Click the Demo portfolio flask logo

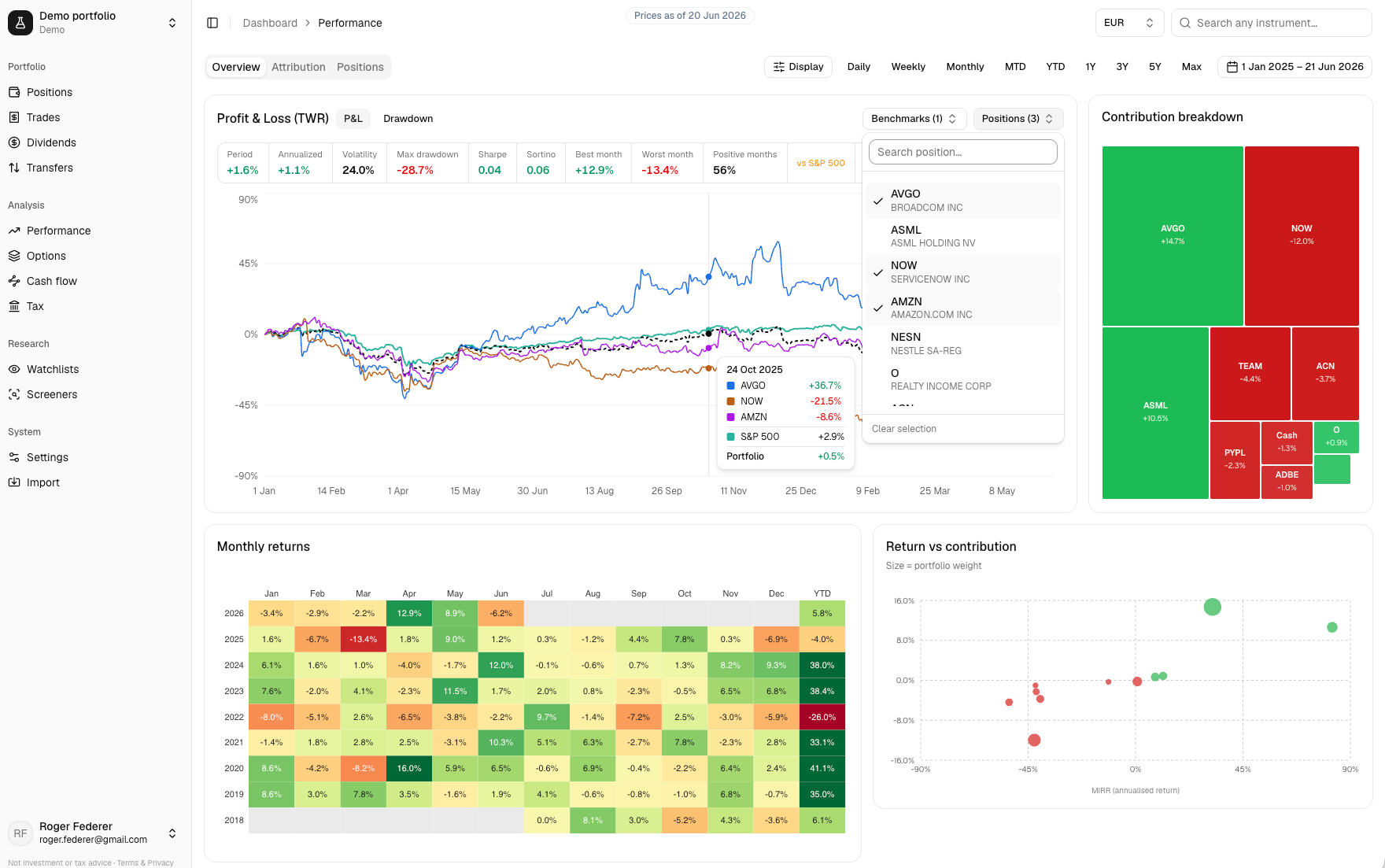(20, 23)
